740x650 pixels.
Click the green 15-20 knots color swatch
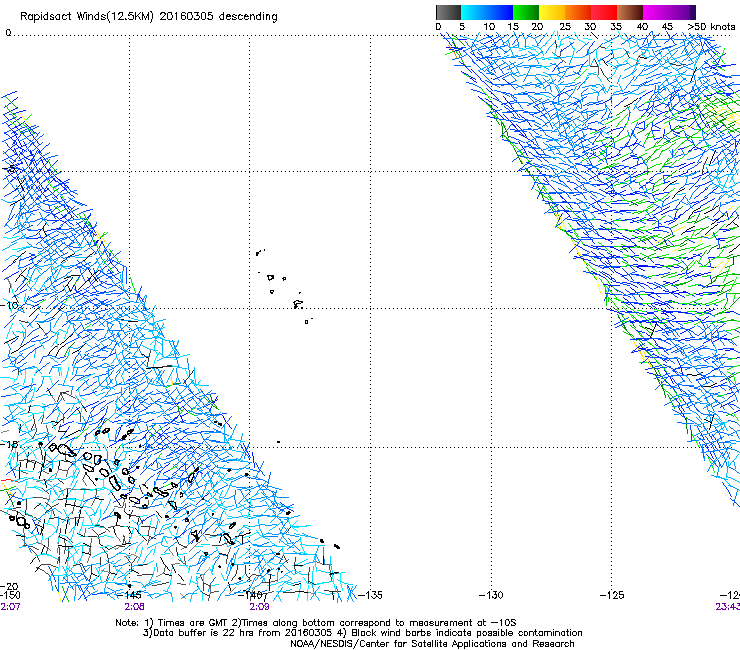coord(526,12)
